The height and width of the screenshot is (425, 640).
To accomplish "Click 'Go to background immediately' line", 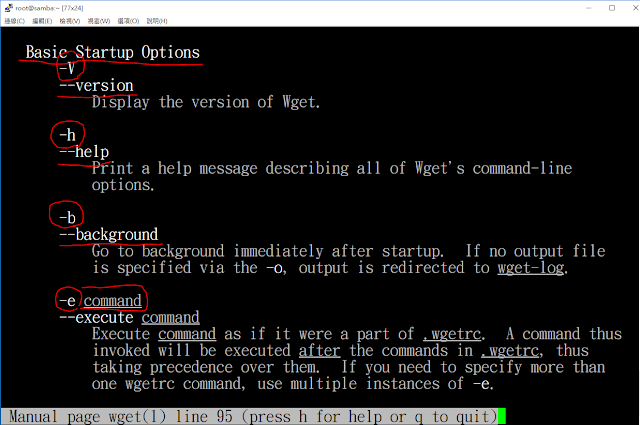I will click(x=348, y=251).
